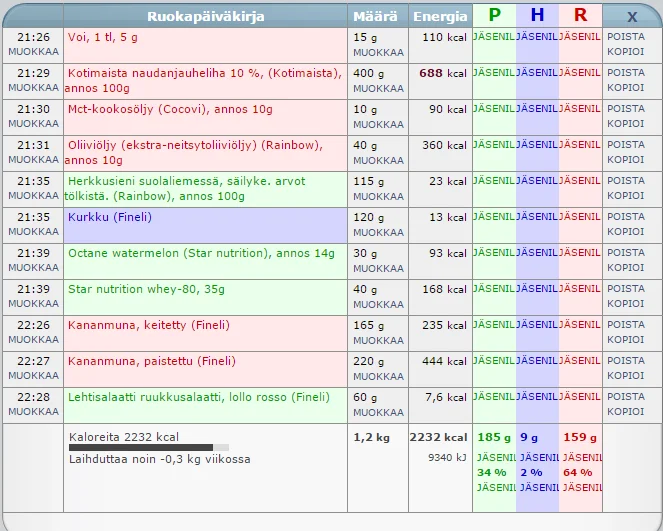
Task: Click the Ruokapäiväkirja column header
Action: (x=205, y=16)
